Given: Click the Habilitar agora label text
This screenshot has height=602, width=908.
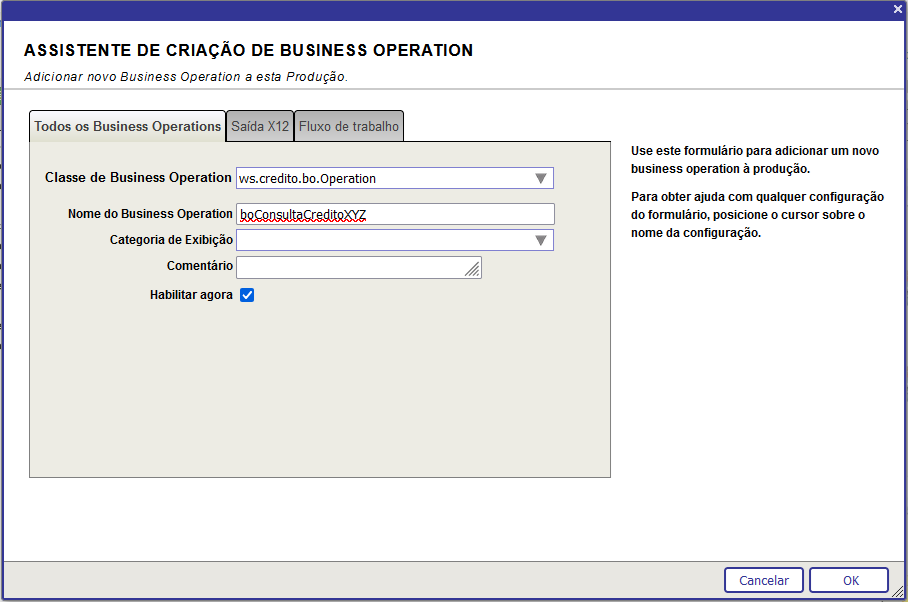Looking at the screenshot, I should tap(191, 295).
